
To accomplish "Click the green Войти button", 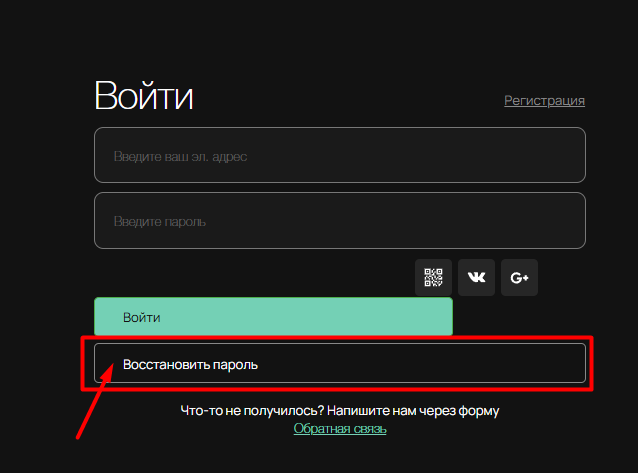I will (x=273, y=317).
